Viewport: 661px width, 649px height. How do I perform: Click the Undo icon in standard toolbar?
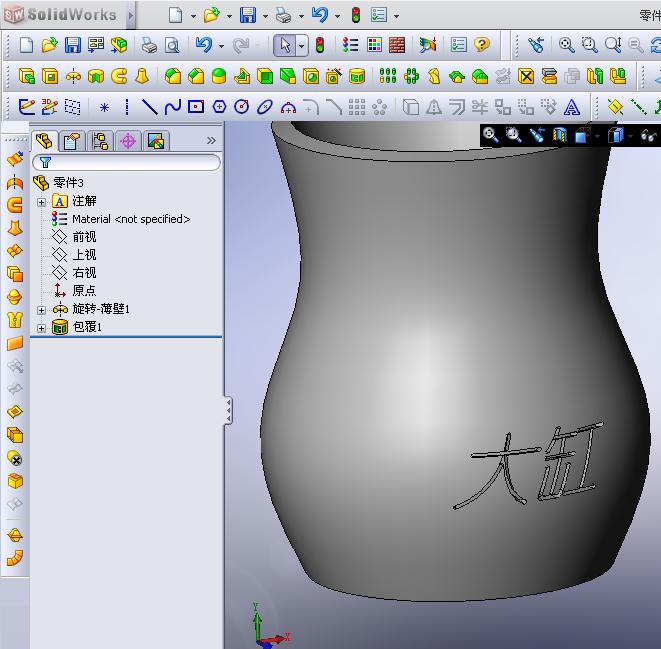click(x=204, y=45)
